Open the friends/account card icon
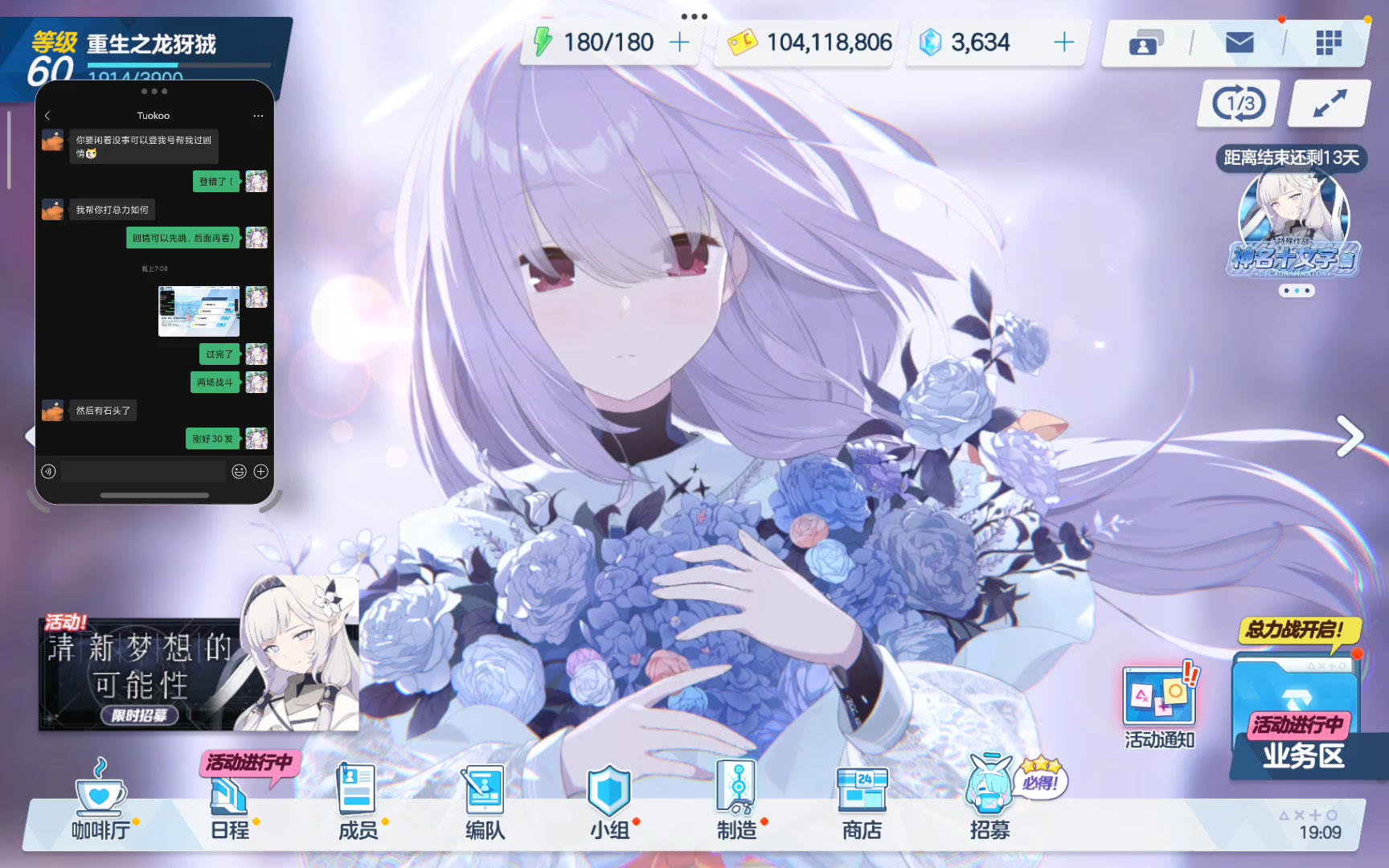1389x868 pixels. click(1147, 43)
